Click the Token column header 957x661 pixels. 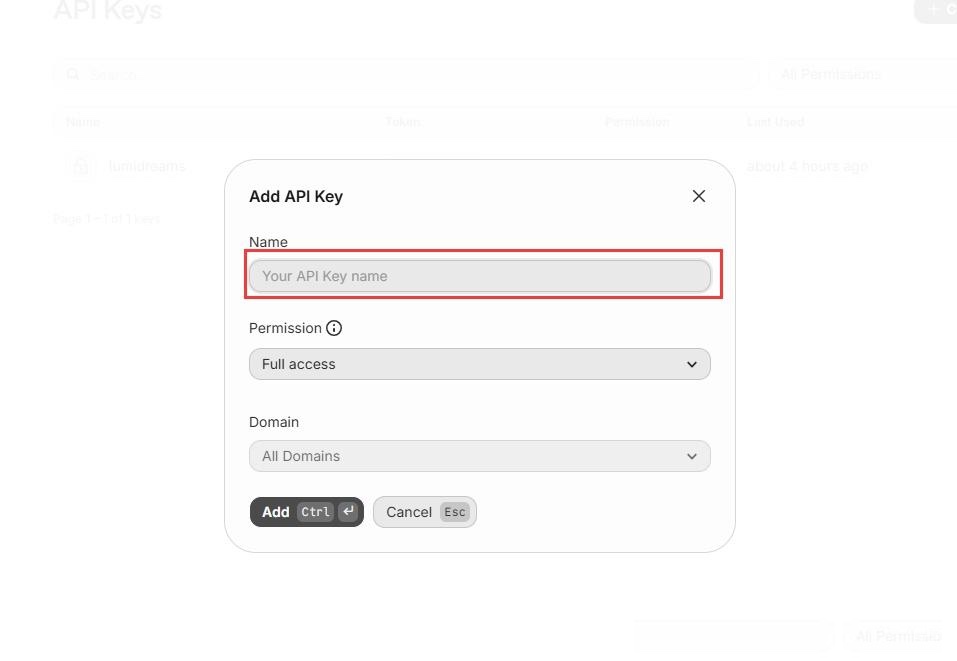[x=403, y=122]
